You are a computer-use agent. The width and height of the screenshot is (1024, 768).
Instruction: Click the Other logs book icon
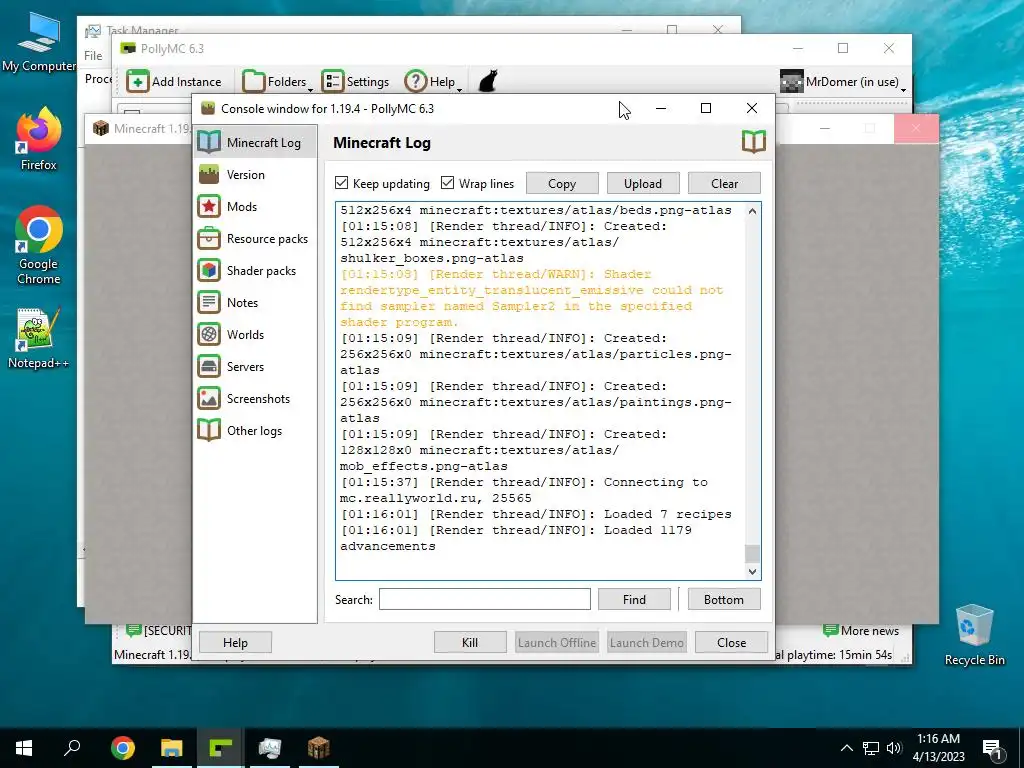[209, 430]
